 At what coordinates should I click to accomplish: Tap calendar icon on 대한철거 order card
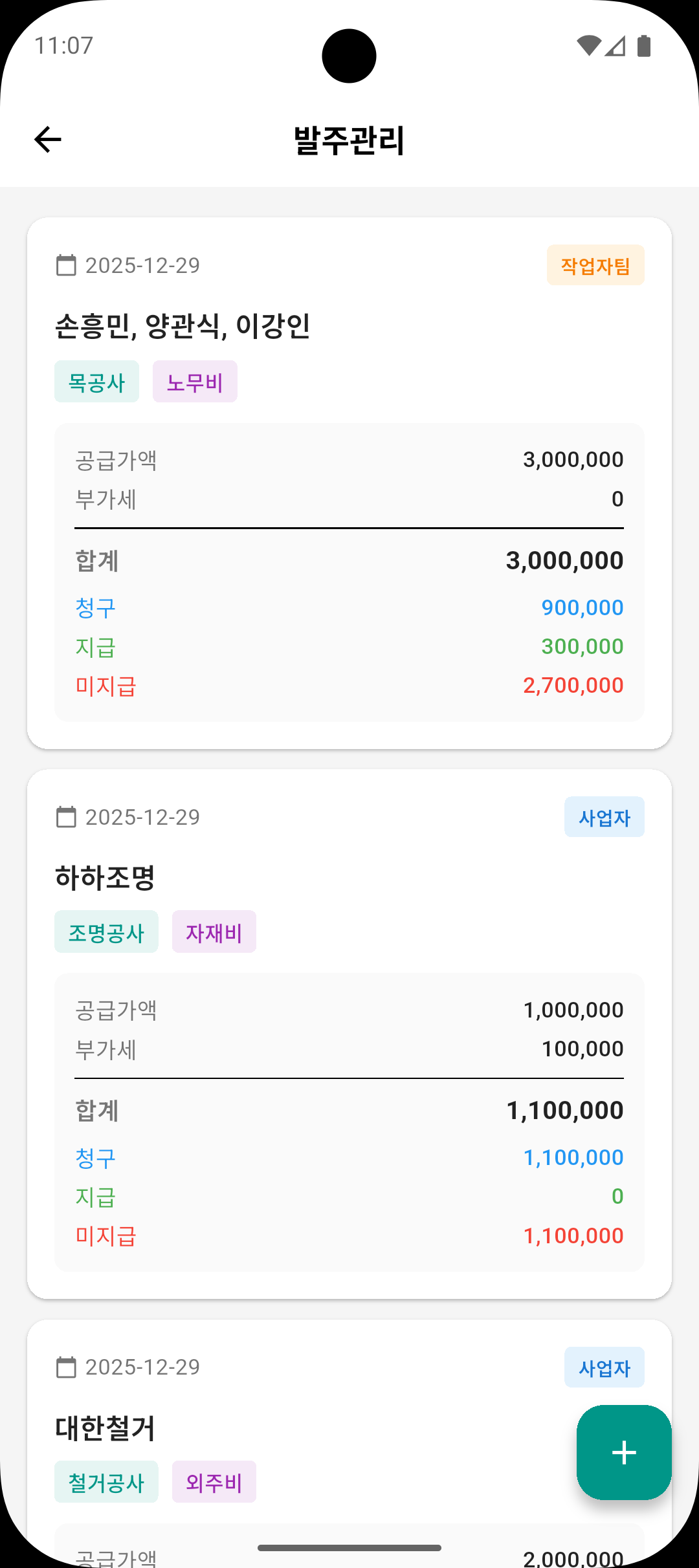(x=66, y=1367)
